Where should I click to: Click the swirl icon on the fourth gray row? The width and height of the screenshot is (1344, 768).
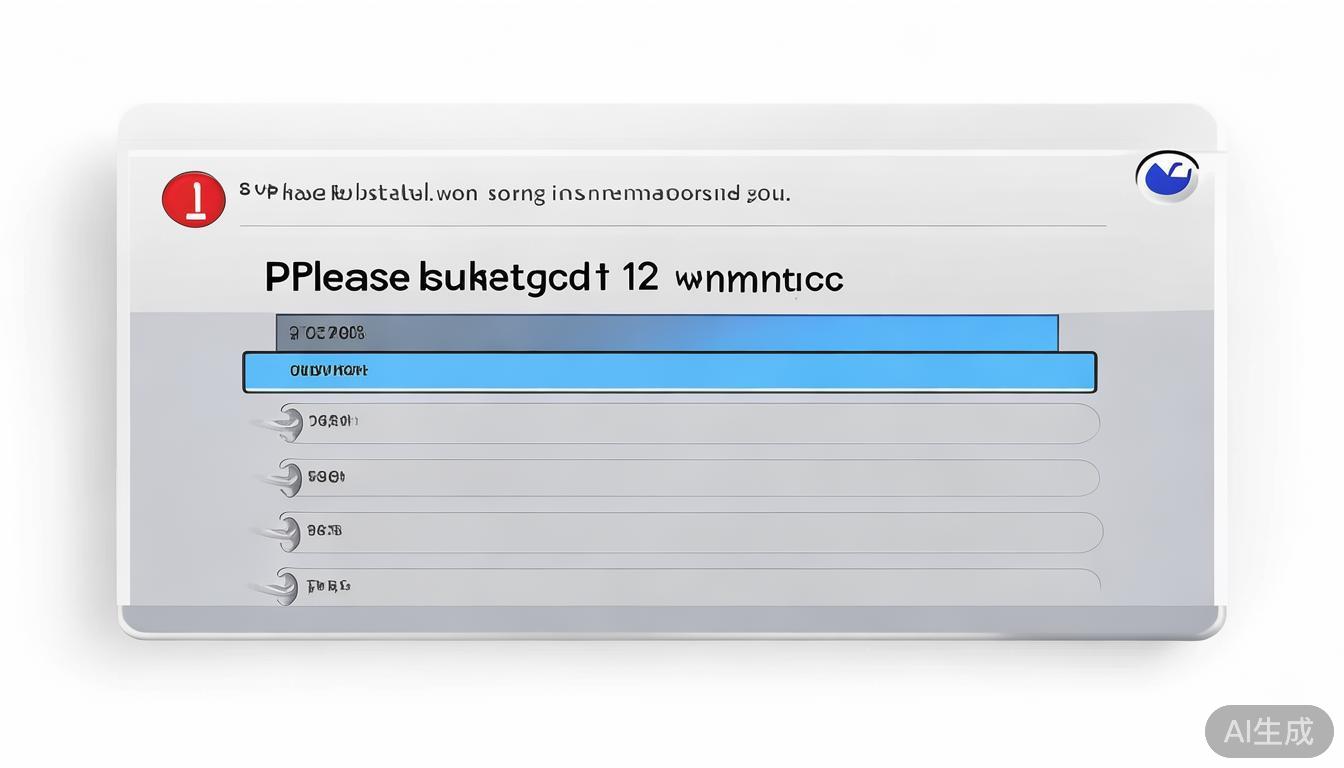tap(287, 586)
